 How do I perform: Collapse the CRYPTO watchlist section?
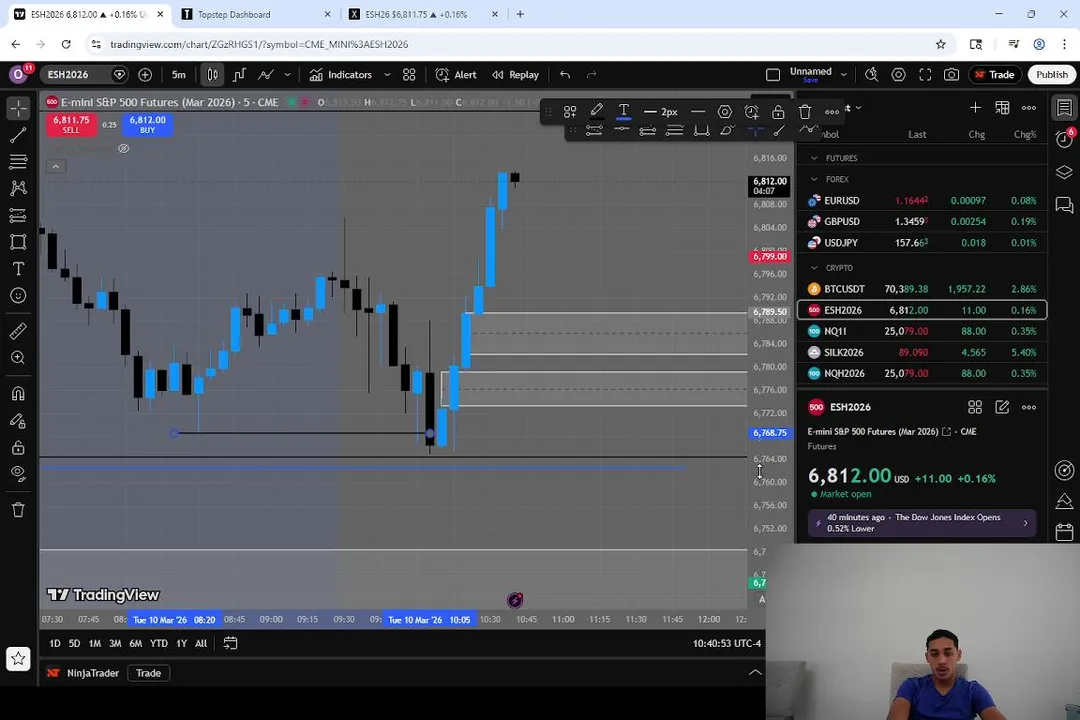pos(814,267)
